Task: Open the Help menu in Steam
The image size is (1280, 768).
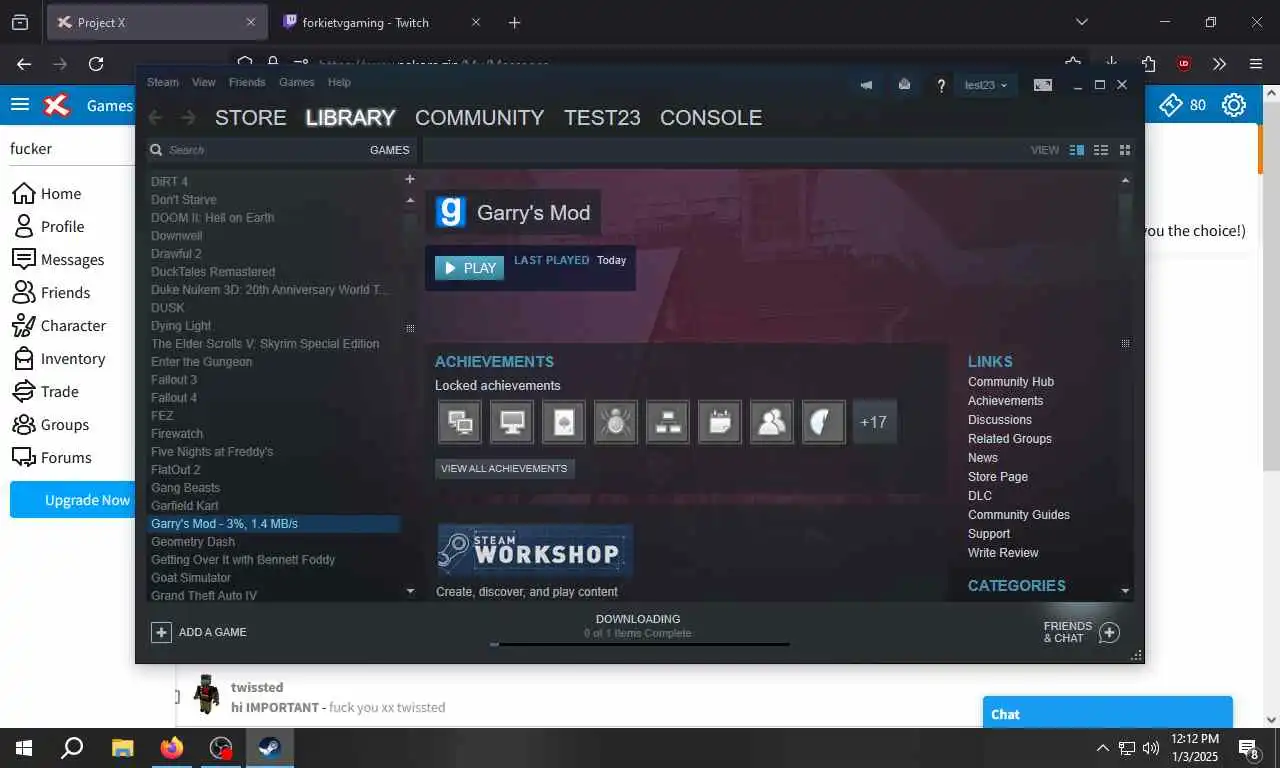Action: coord(340,82)
